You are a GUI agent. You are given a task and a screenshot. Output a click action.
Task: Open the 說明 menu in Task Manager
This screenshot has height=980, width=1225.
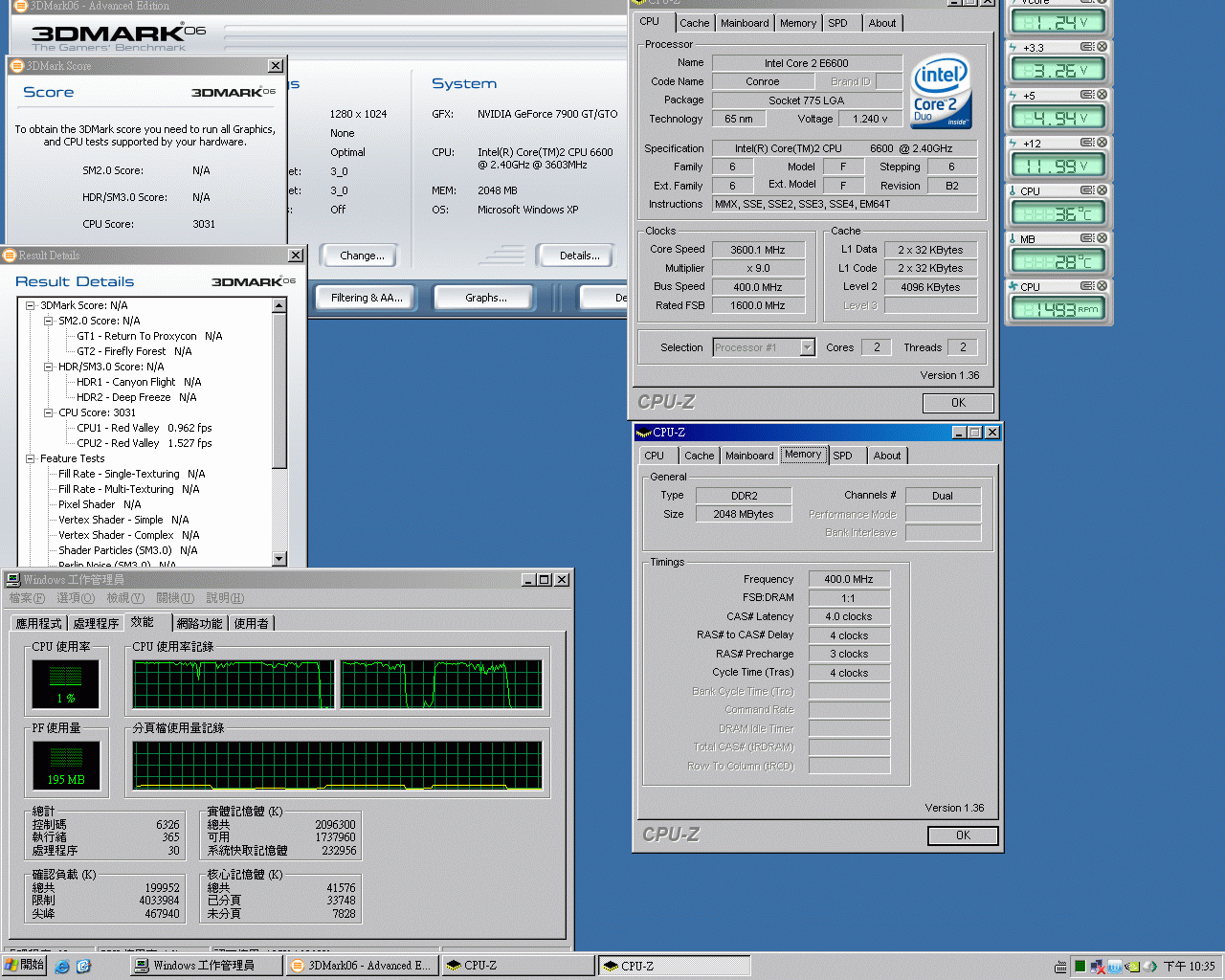225,598
